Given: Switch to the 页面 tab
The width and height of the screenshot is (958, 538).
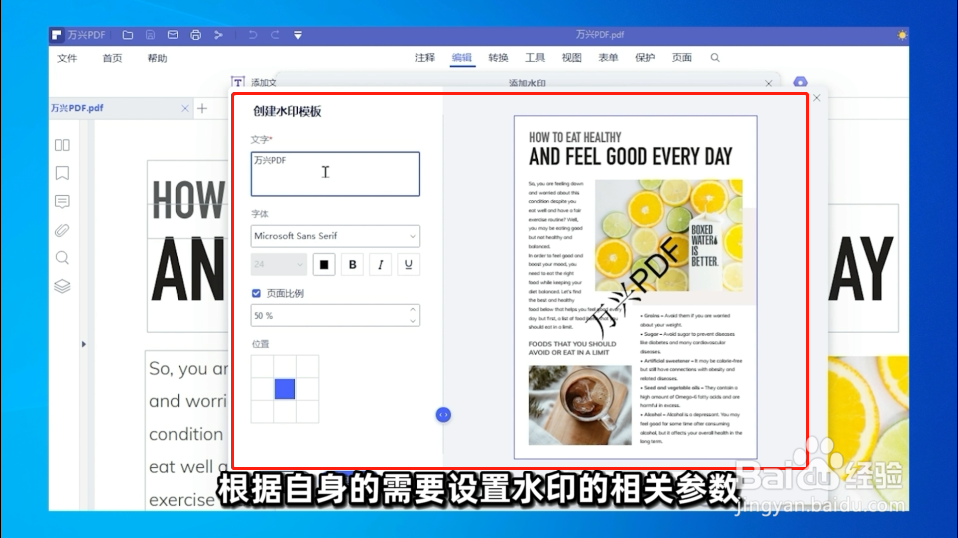Looking at the screenshot, I should point(682,57).
